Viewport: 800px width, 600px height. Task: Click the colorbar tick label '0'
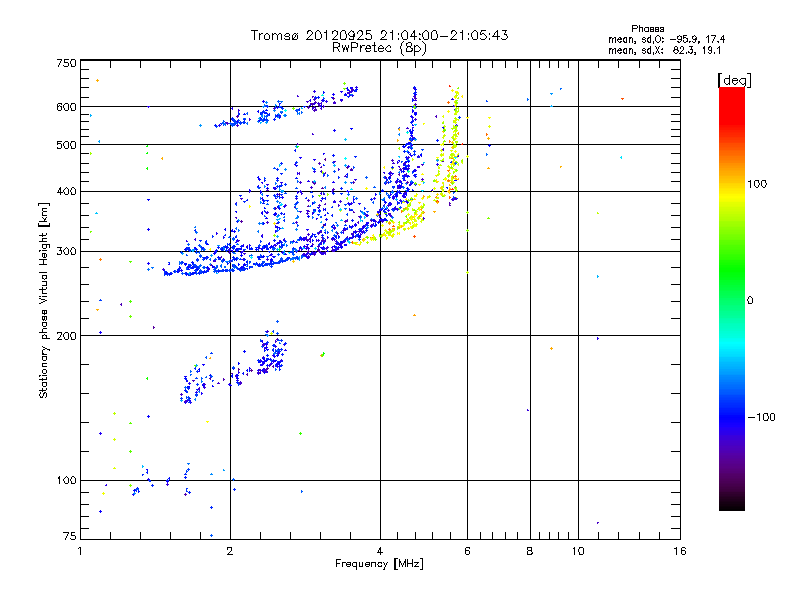750,301
